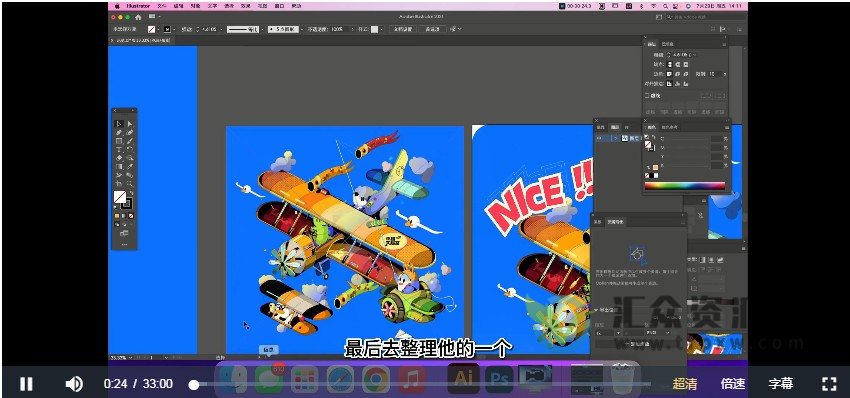This screenshot has height=398, width=850.
Task: Switch to the 图层 (Layers) tab
Action: click(615, 127)
